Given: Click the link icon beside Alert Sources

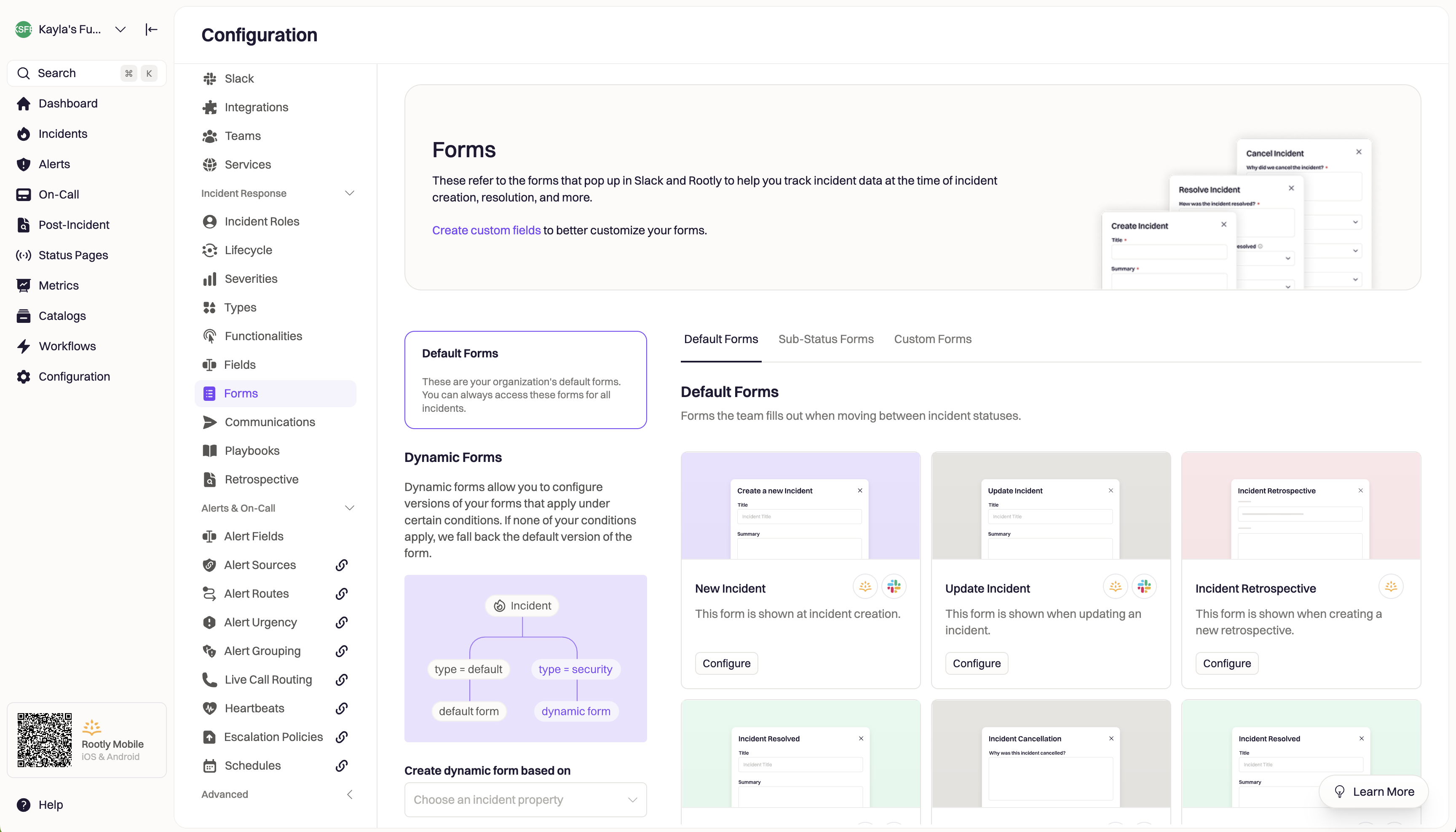Looking at the screenshot, I should pyautogui.click(x=342, y=565).
